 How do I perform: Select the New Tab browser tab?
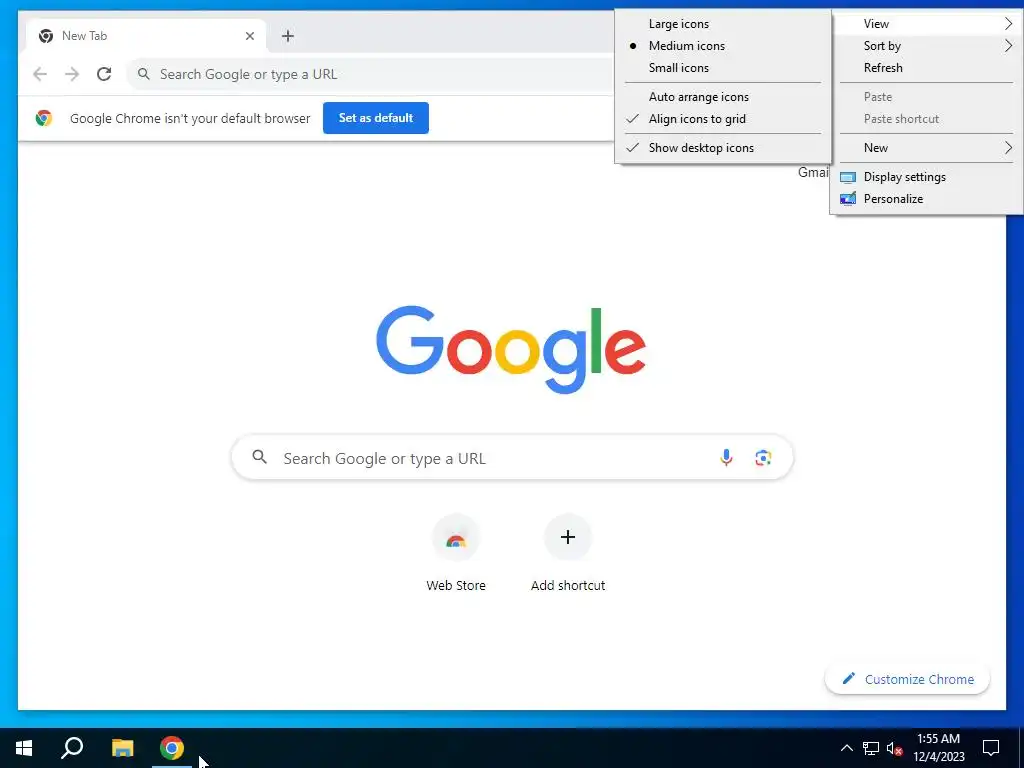[x=146, y=36]
